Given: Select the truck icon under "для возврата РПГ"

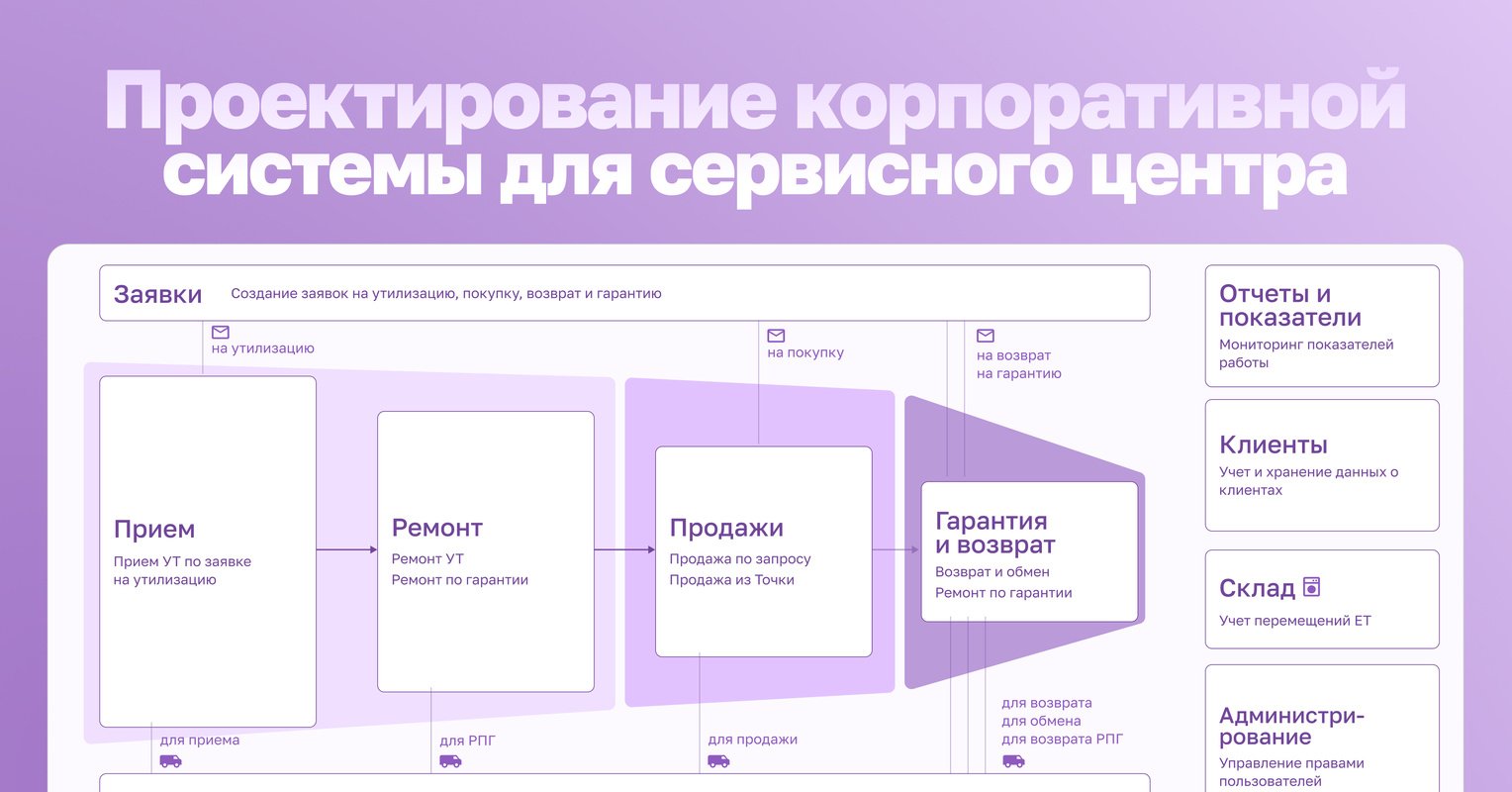Looking at the screenshot, I should pos(1013,761).
